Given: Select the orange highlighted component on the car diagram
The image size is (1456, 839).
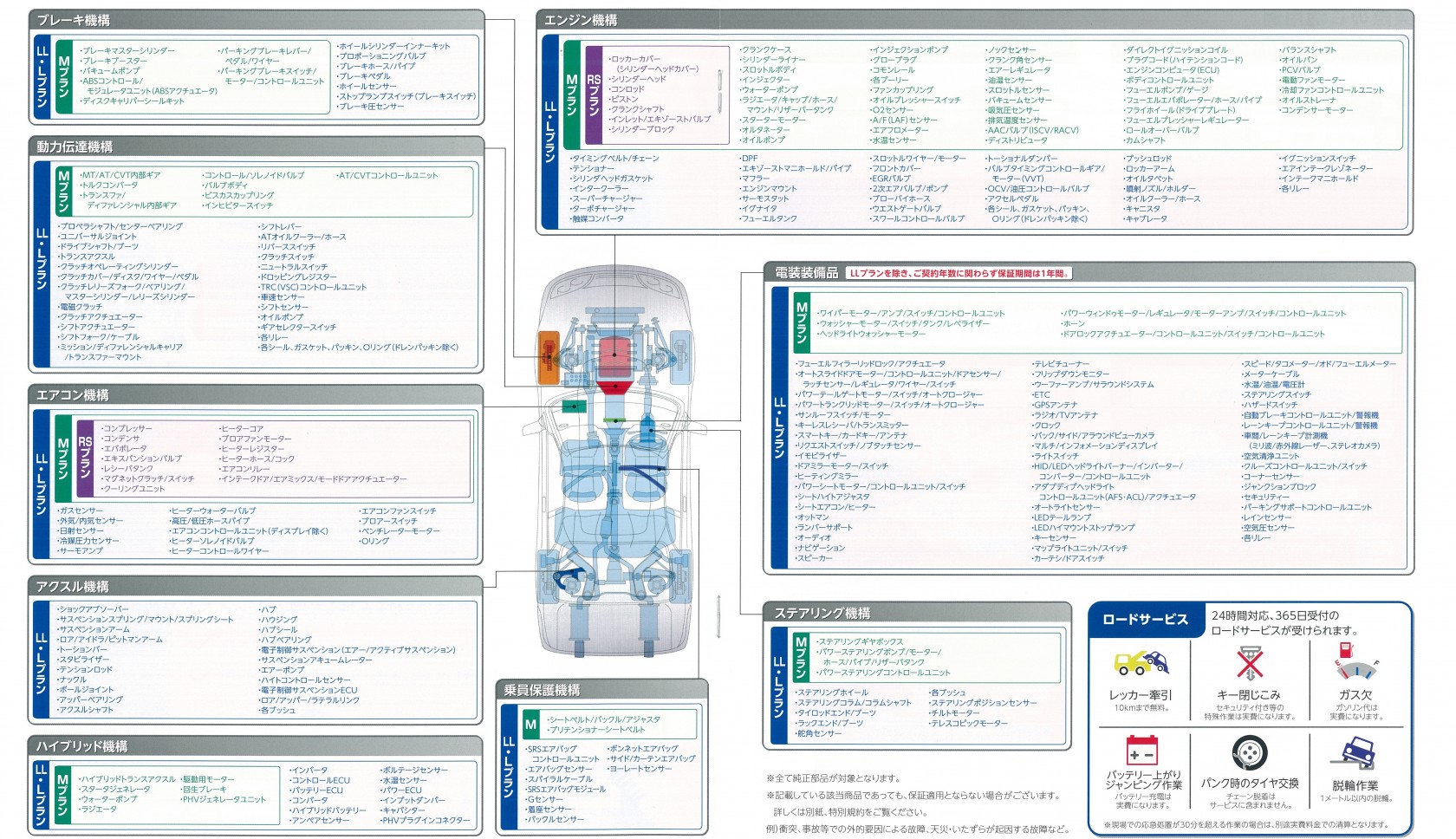Looking at the screenshot, I should point(548,358).
